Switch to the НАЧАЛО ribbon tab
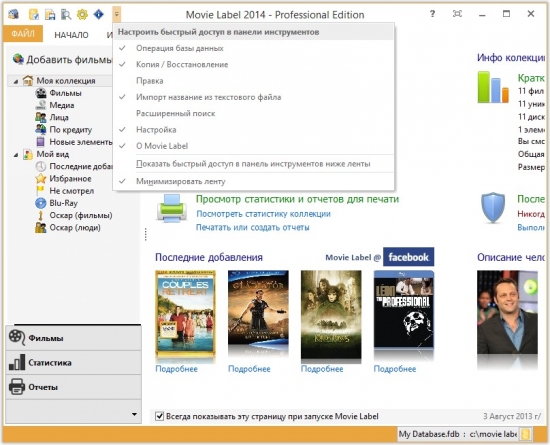This screenshot has width=550, height=445. tap(71, 35)
